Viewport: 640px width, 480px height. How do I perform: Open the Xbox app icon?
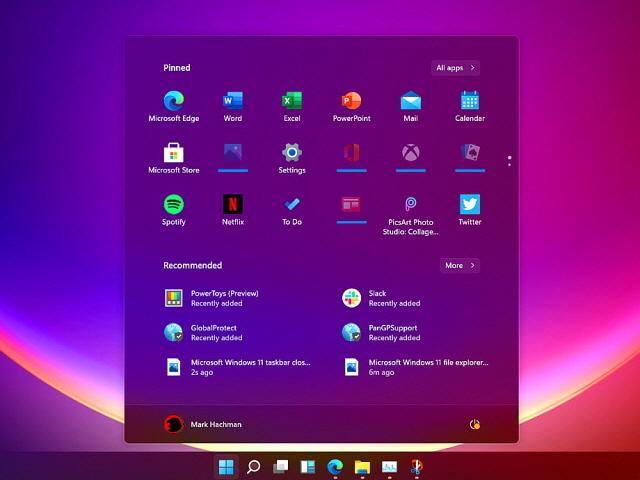411,157
